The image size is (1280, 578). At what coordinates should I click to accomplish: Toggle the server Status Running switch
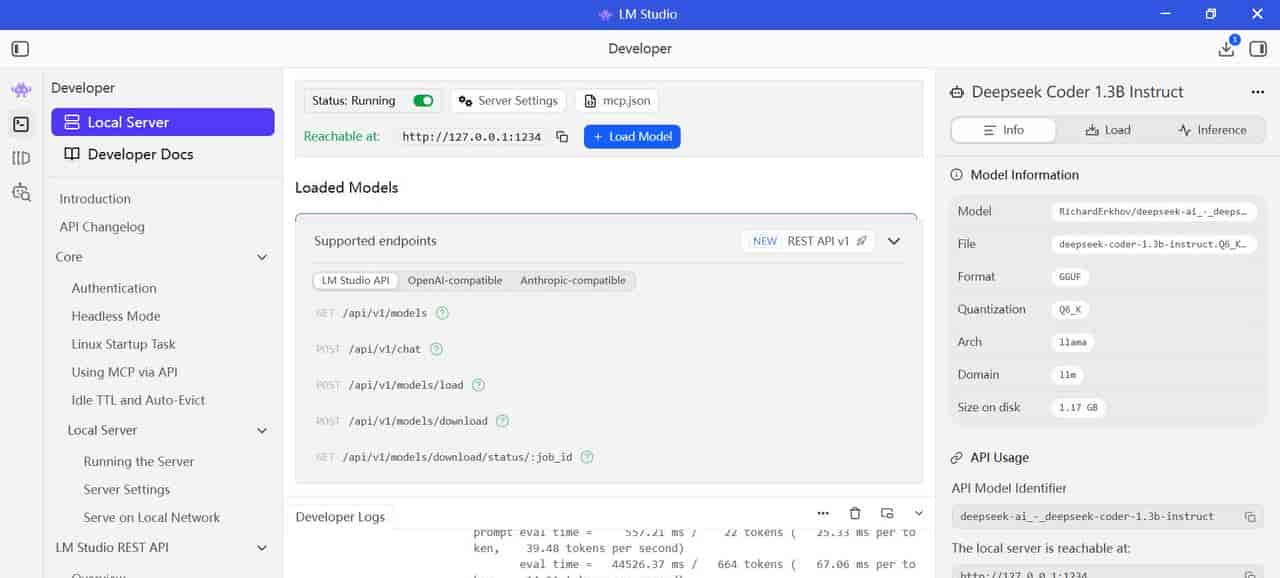point(423,101)
